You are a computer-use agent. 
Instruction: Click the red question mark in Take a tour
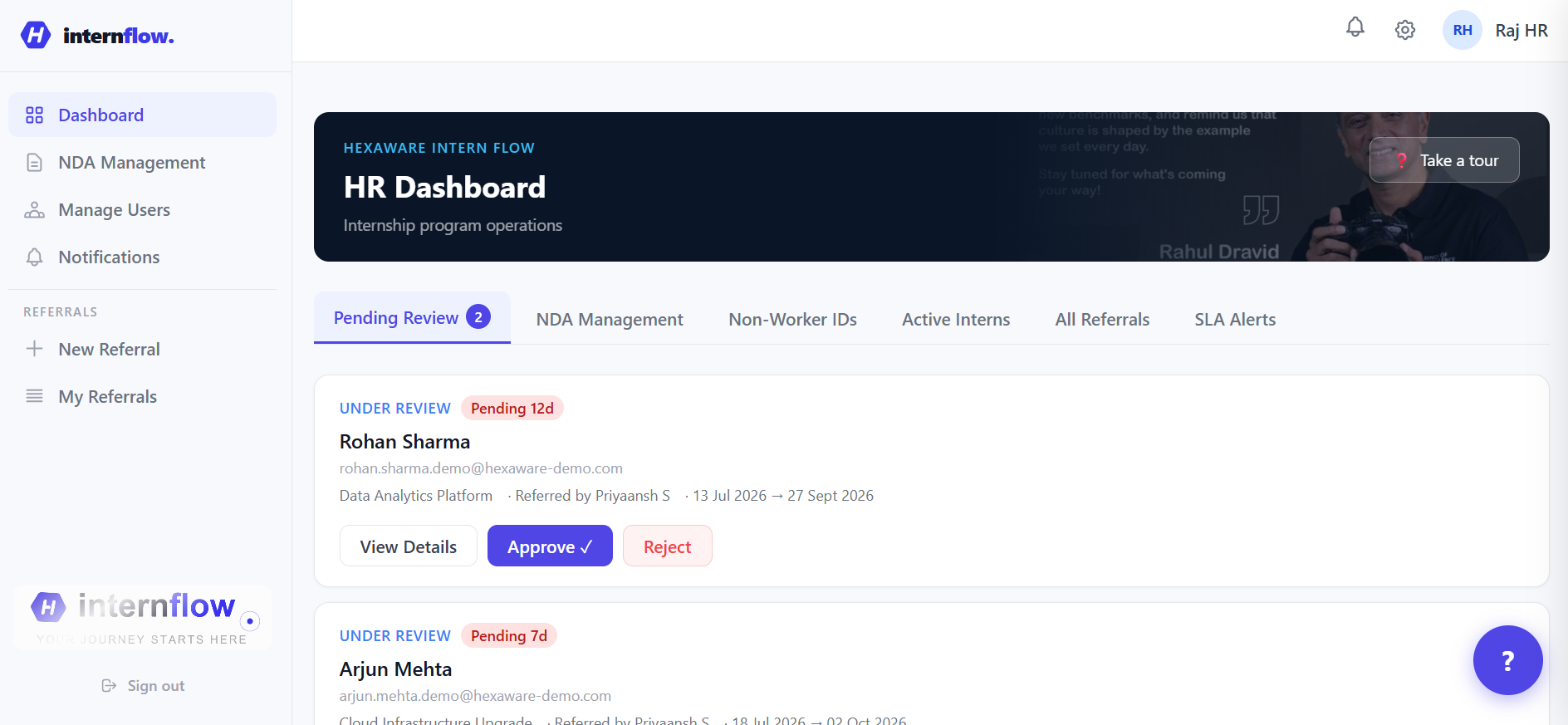1401,160
